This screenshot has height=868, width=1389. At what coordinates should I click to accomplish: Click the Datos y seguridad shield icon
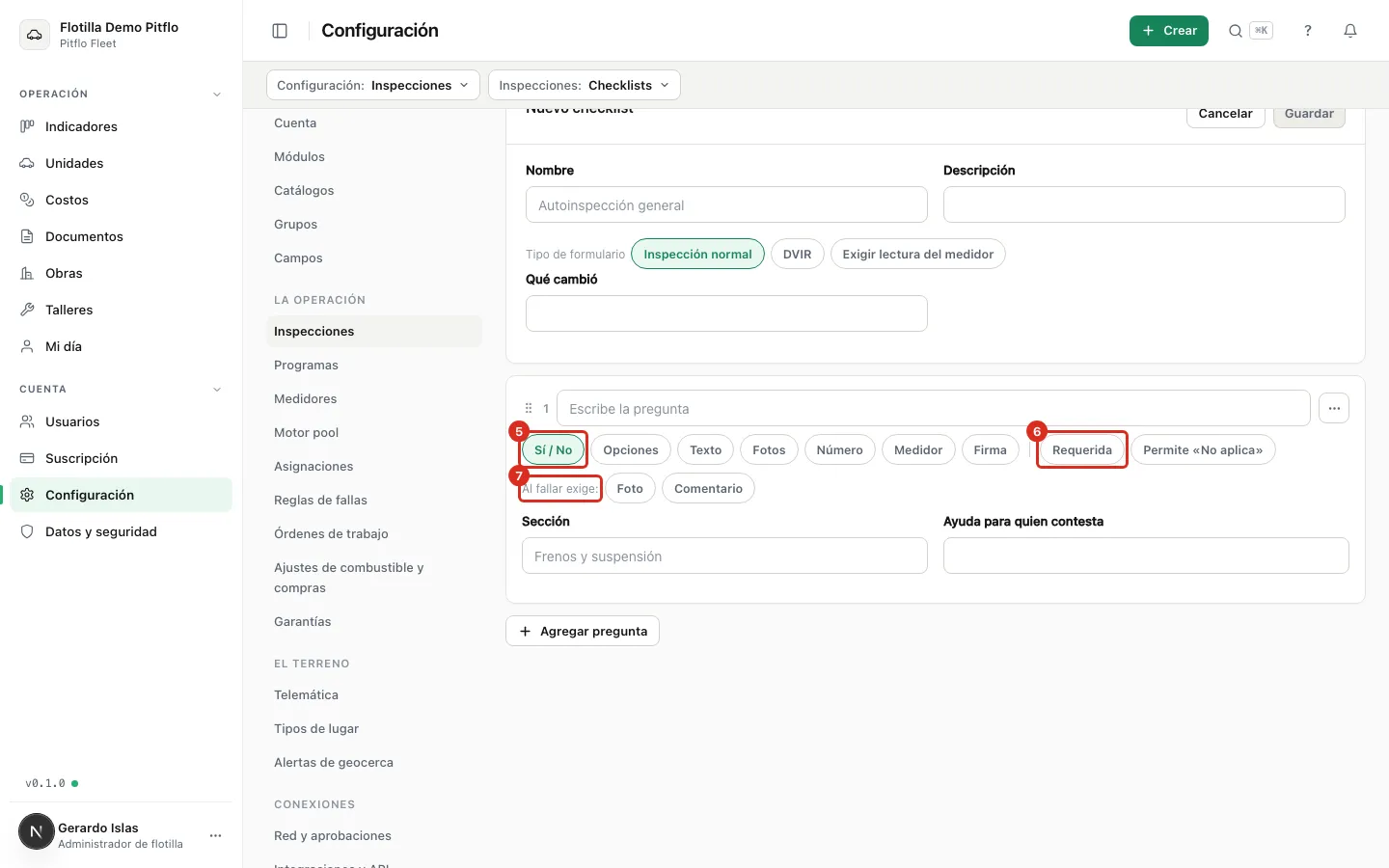tap(27, 531)
